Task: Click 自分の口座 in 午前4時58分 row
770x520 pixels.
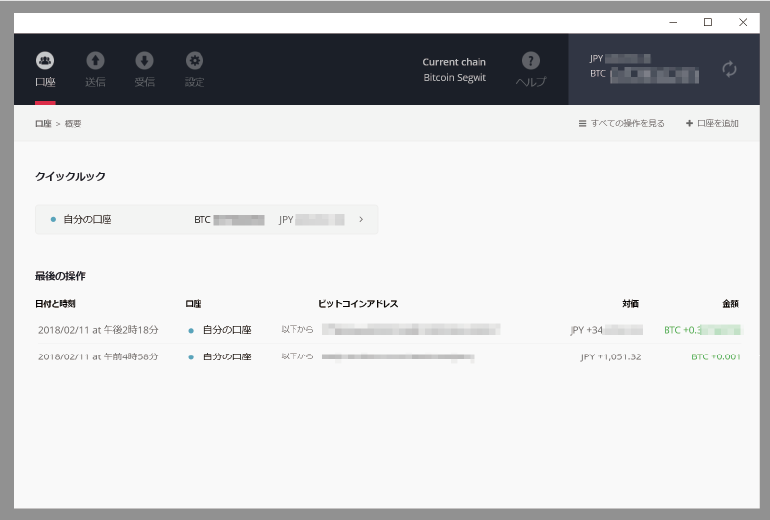Action: coord(227,356)
